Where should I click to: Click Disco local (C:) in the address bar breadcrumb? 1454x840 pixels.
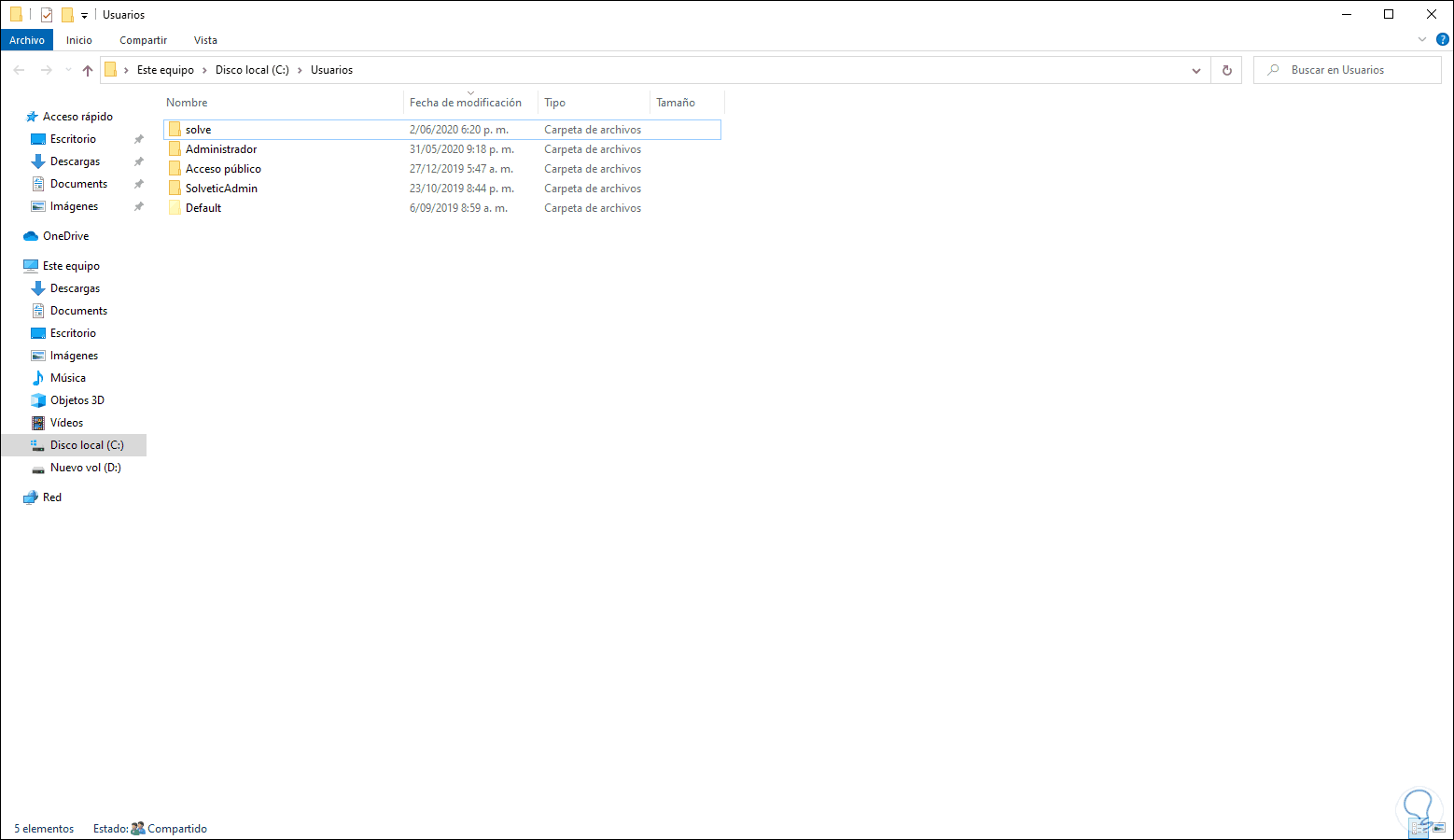click(x=252, y=70)
